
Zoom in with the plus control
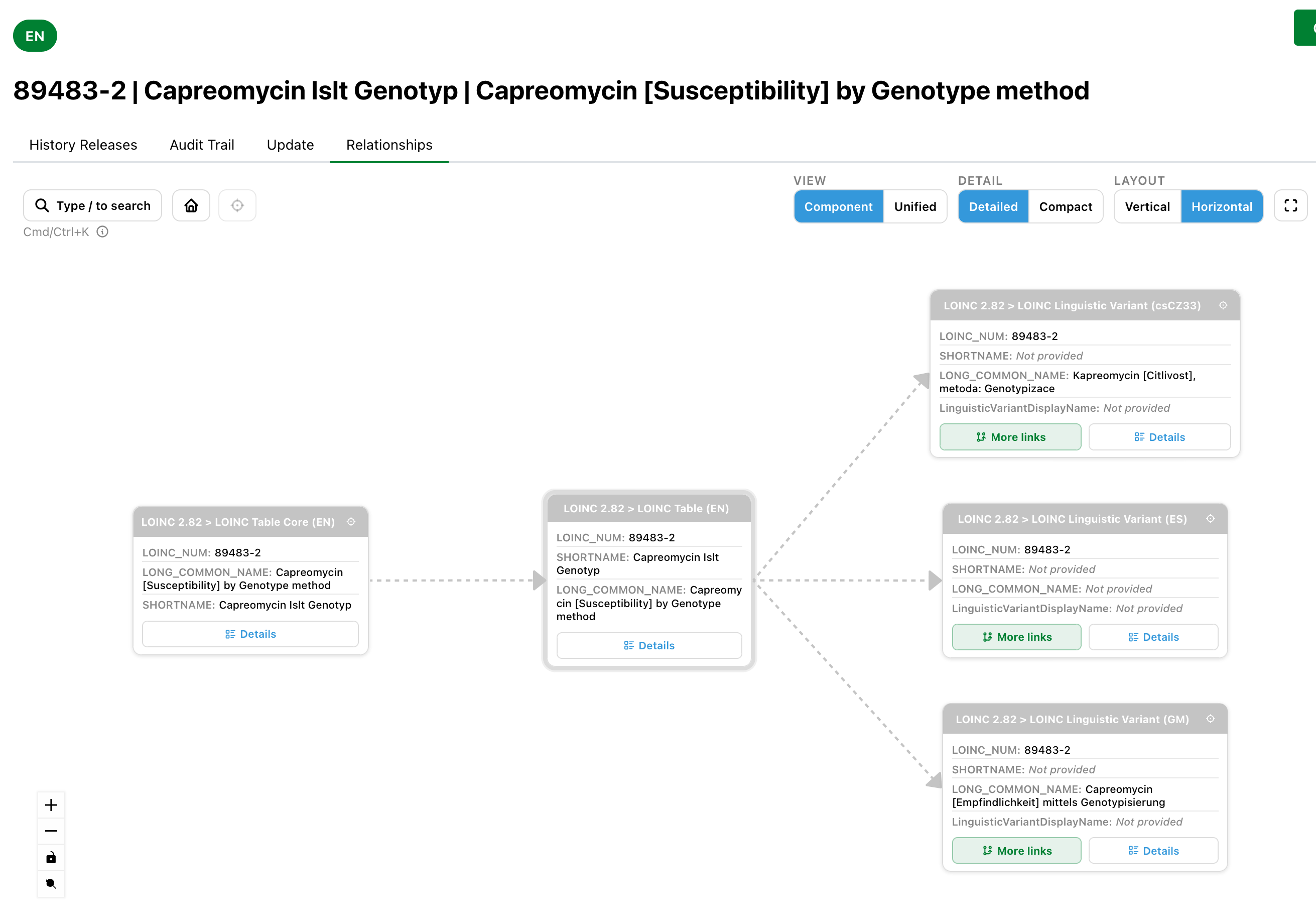pos(51,805)
